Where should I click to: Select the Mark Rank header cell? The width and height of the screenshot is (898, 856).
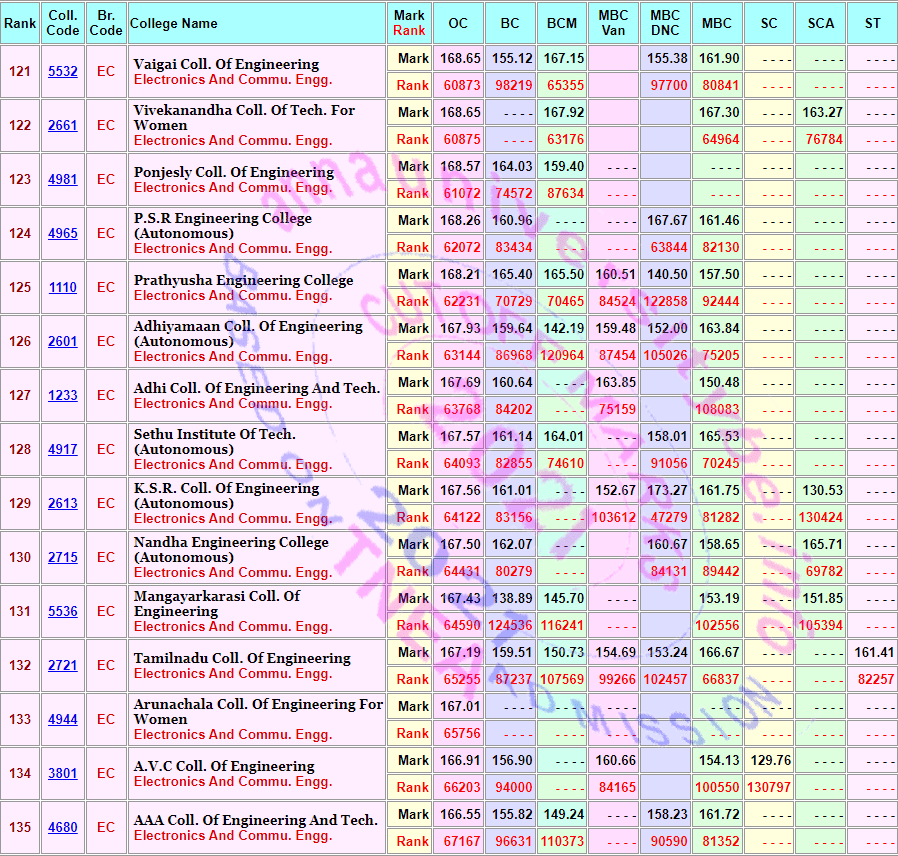point(409,23)
